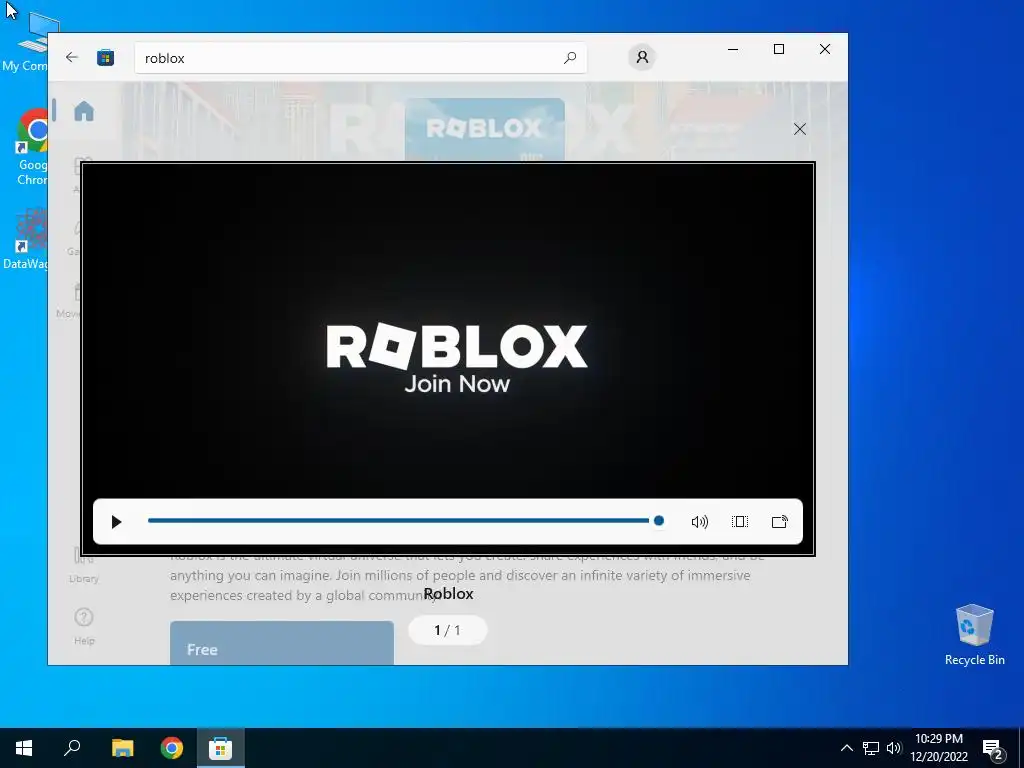Open the system volume tray icon

point(894,748)
